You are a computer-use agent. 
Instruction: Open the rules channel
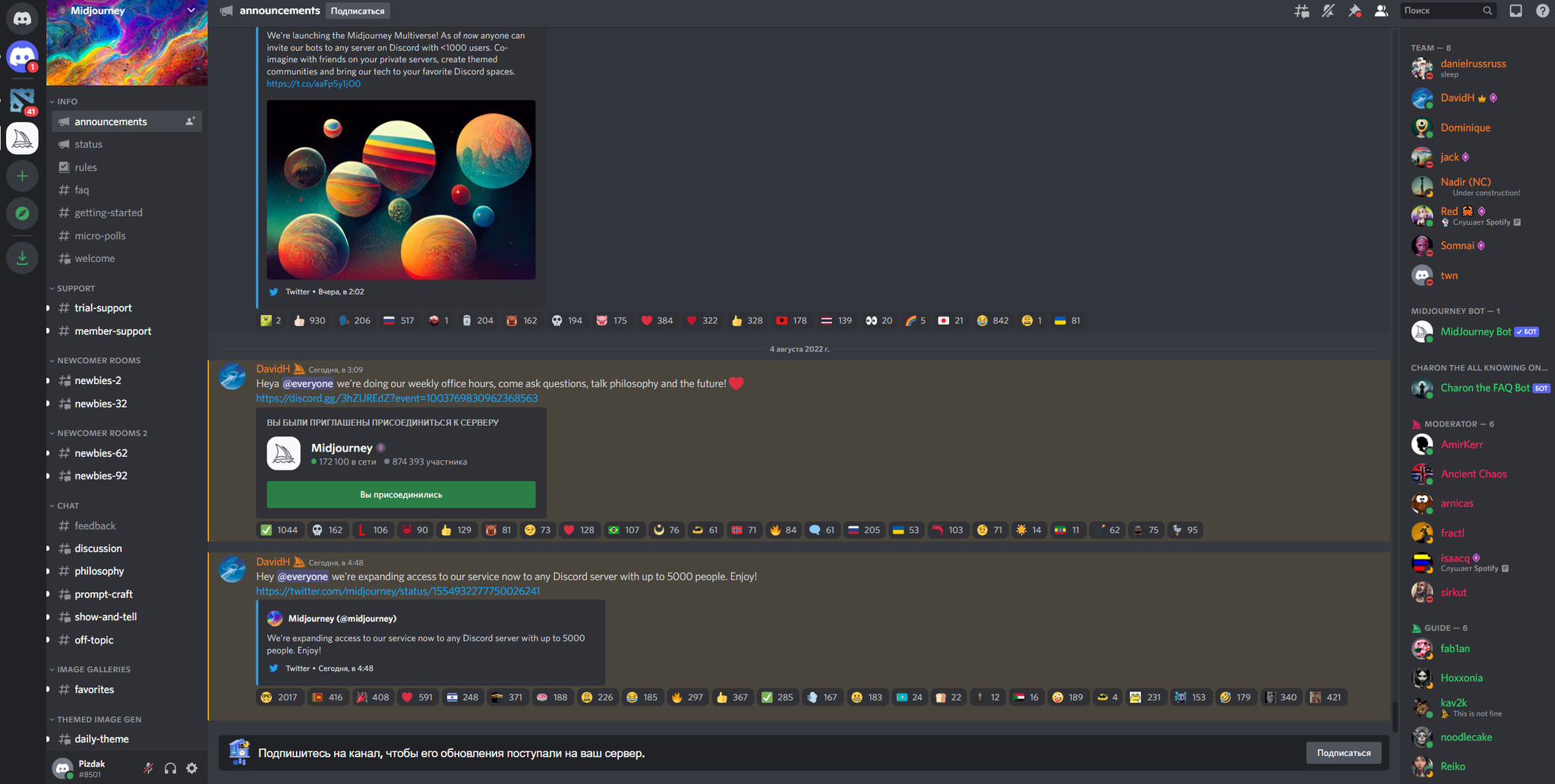[127, 167]
